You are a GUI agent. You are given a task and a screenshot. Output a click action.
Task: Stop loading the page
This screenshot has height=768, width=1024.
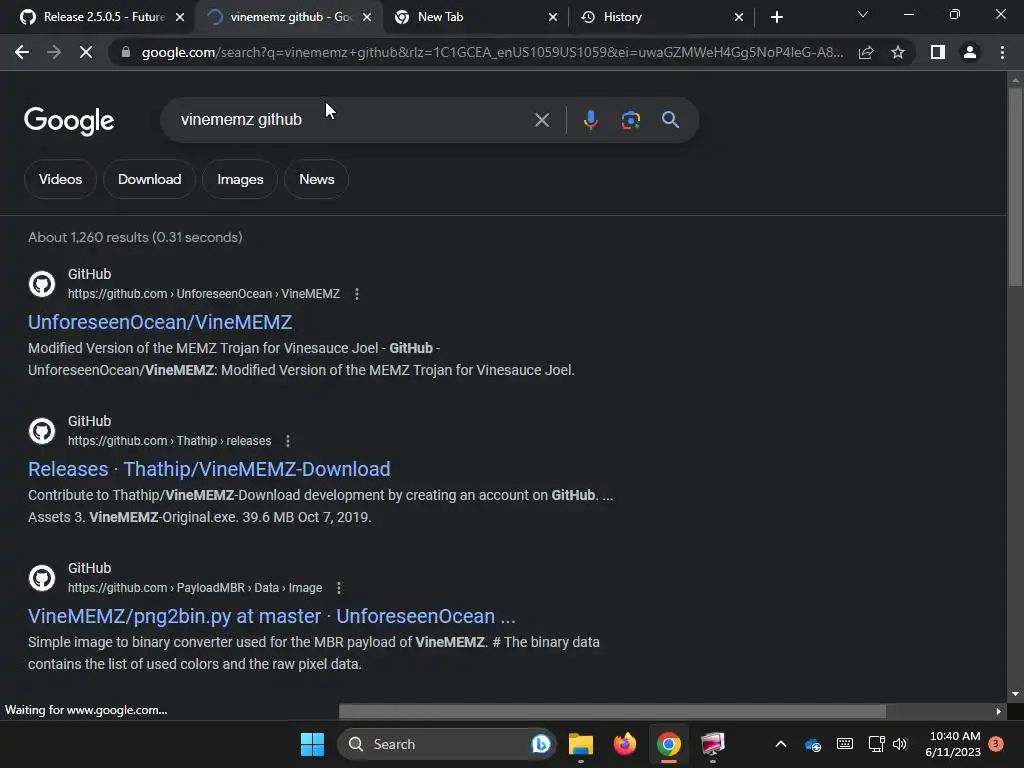(86, 52)
